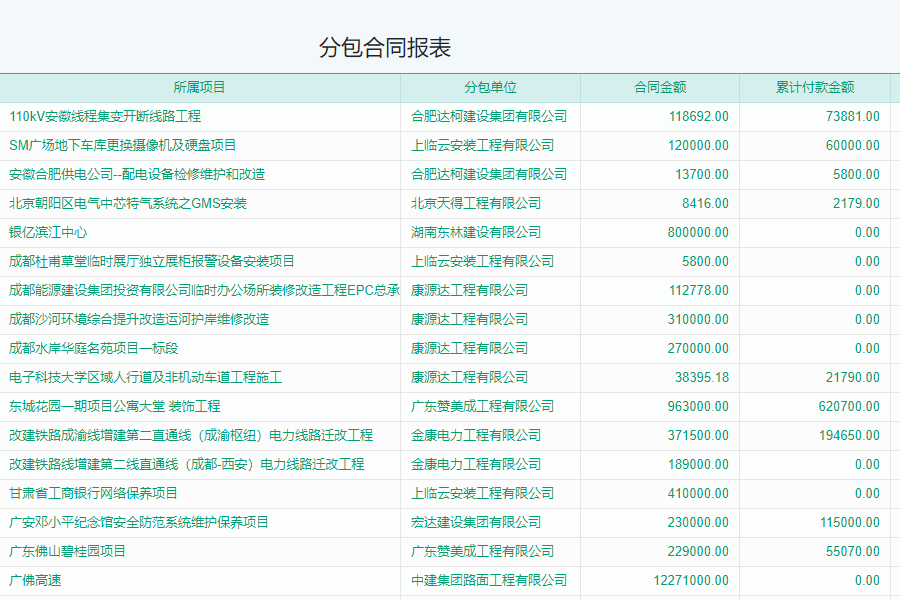Click contract amount 230000.00
The height and width of the screenshot is (600, 900).
click(x=698, y=522)
